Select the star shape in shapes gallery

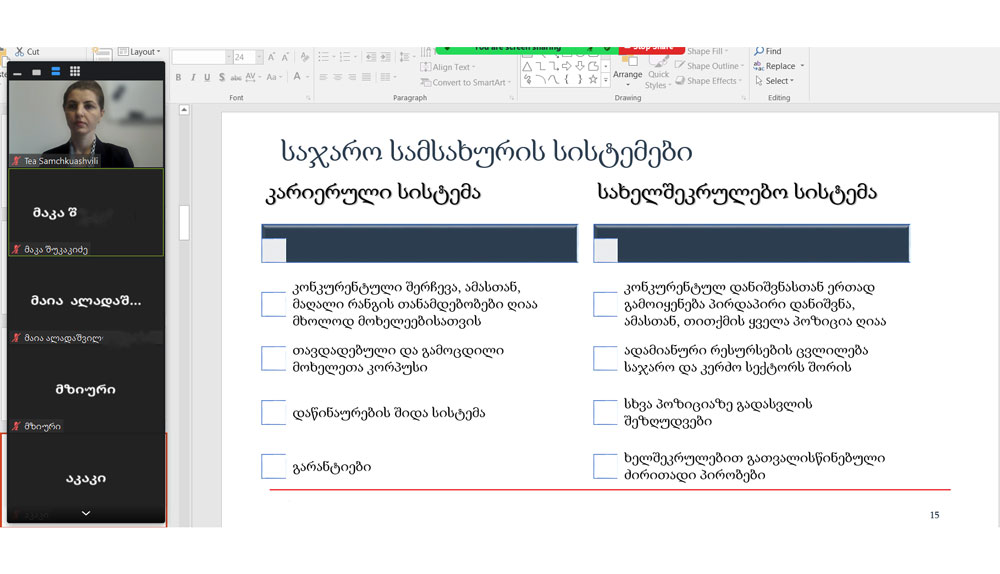click(593, 80)
